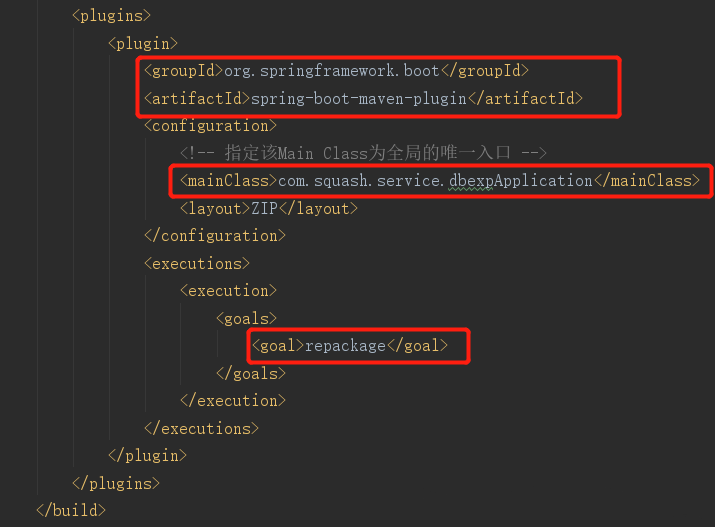Click the closing </artifactId> tag
Image resolution: width=715 pixels, height=527 pixels.
527,99
